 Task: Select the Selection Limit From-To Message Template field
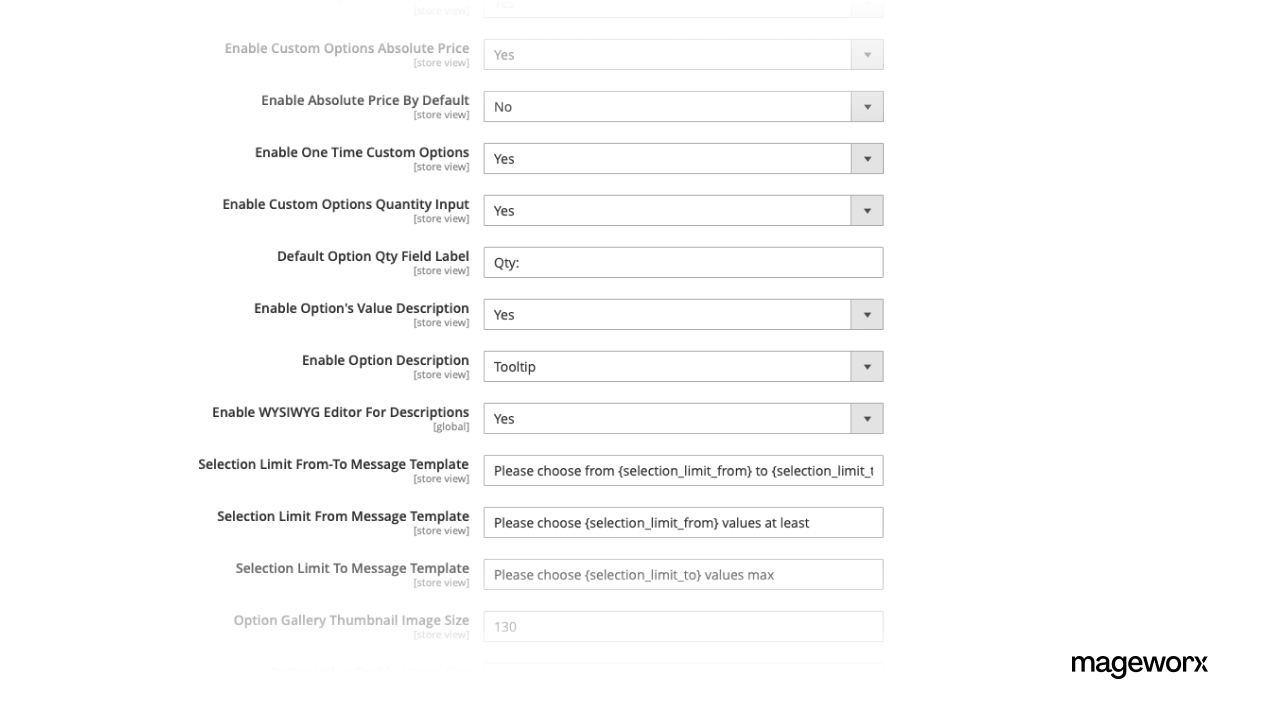[x=683, y=470]
